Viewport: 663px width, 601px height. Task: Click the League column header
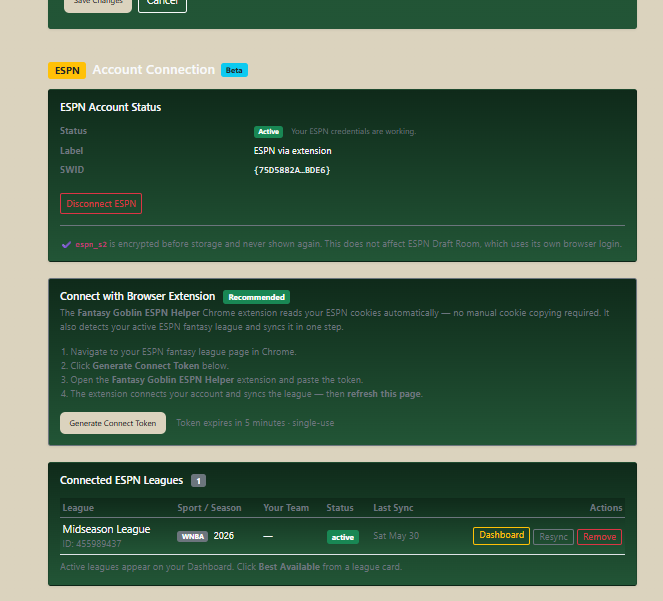pos(78,508)
